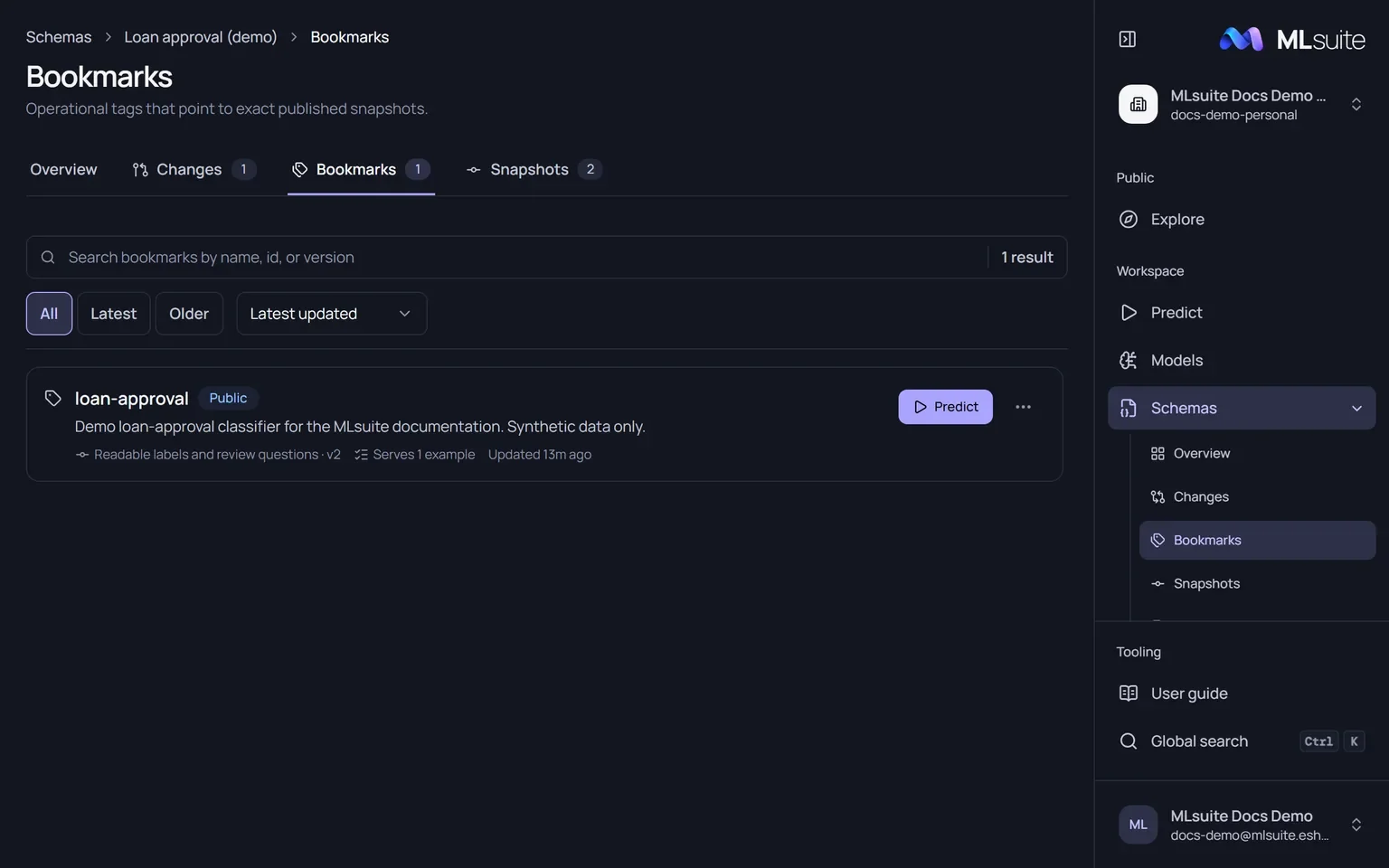Switch to the Changes tab
Image resolution: width=1389 pixels, height=868 pixels.
click(194, 170)
